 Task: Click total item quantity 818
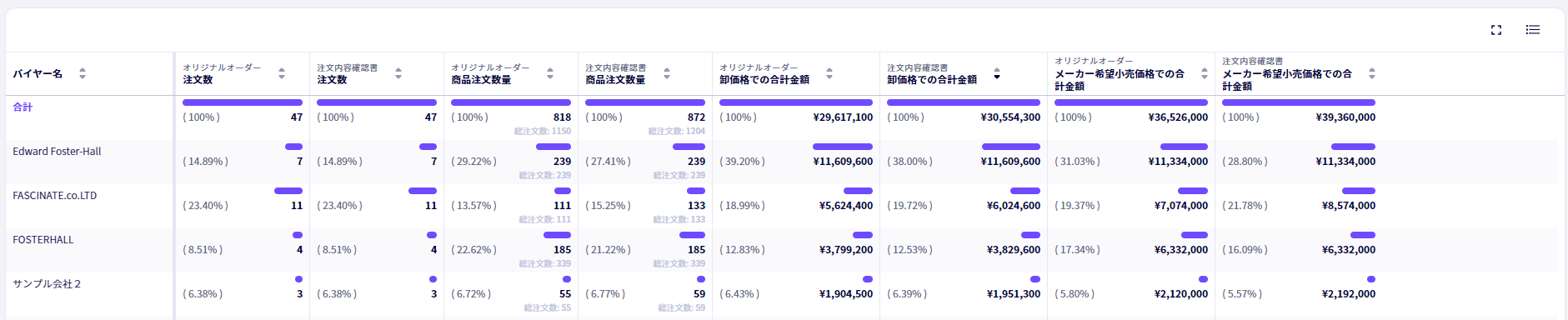[x=563, y=117]
